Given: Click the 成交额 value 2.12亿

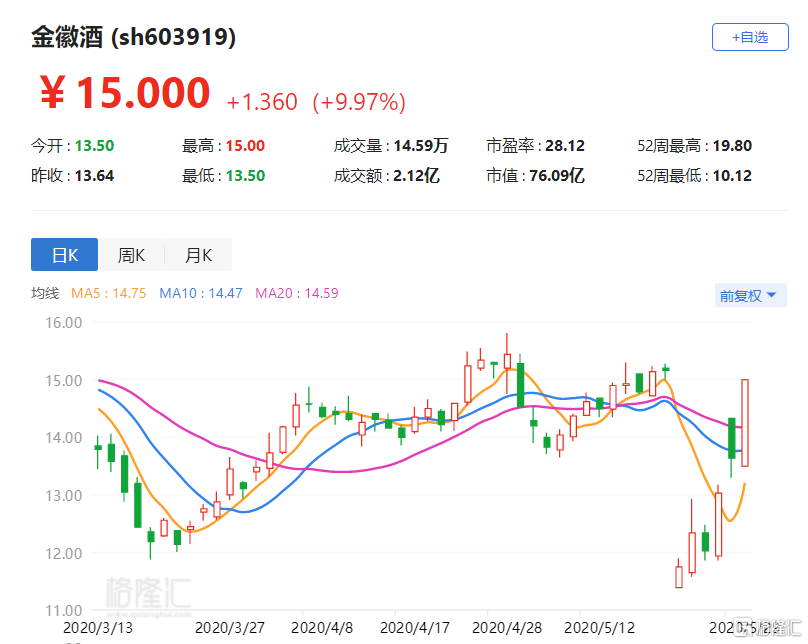Looking at the screenshot, I should pos(416,176).
